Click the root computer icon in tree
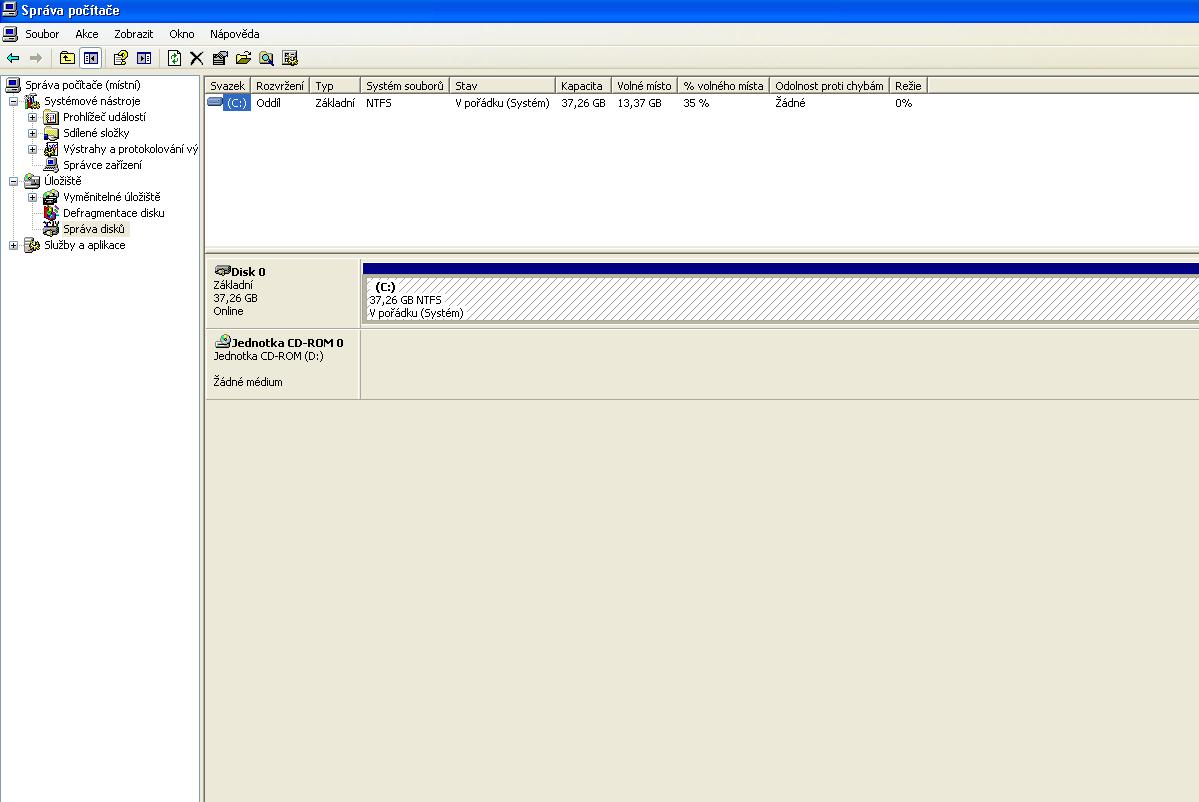Screen dimensions: 1199x802 (x=13, y=85)
